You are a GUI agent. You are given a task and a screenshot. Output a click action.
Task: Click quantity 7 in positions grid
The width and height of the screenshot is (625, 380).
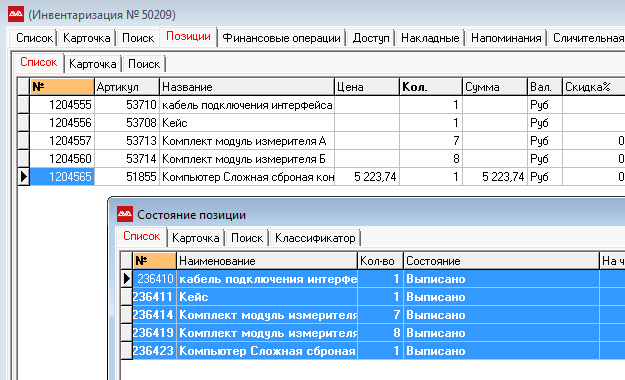point(431,141)
